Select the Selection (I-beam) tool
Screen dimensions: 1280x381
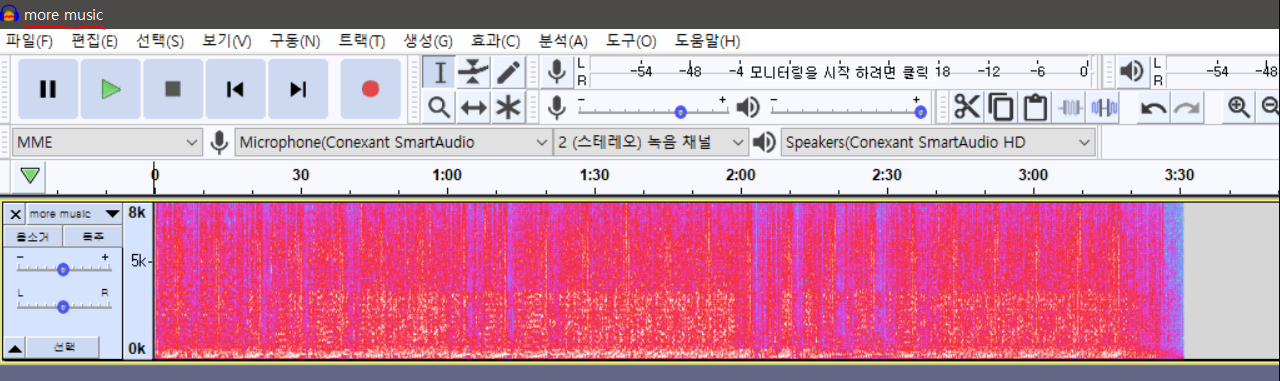tap(439, 72)
